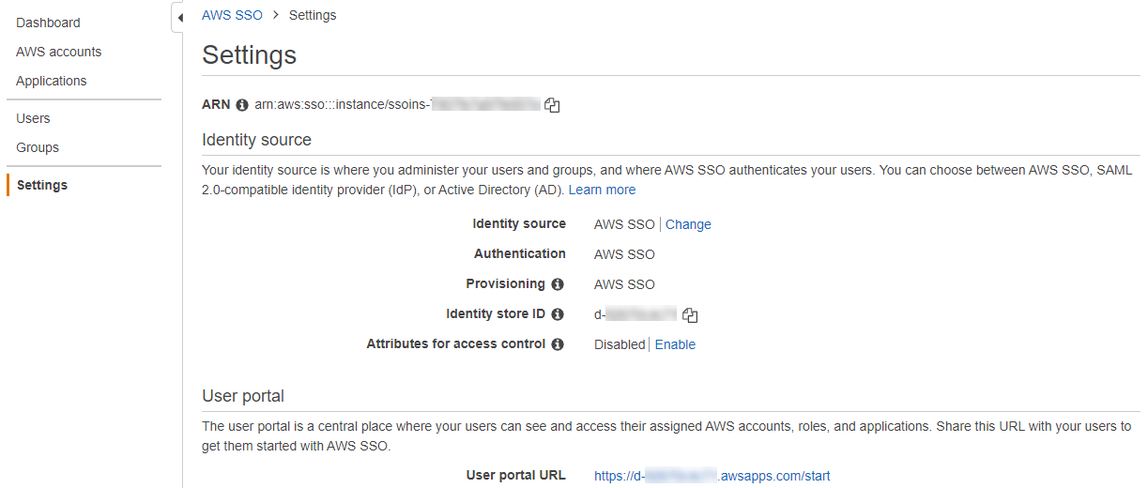Copy the instance ARN with the copy icon
Screen dimensions: 1148x488
[553, 105]
